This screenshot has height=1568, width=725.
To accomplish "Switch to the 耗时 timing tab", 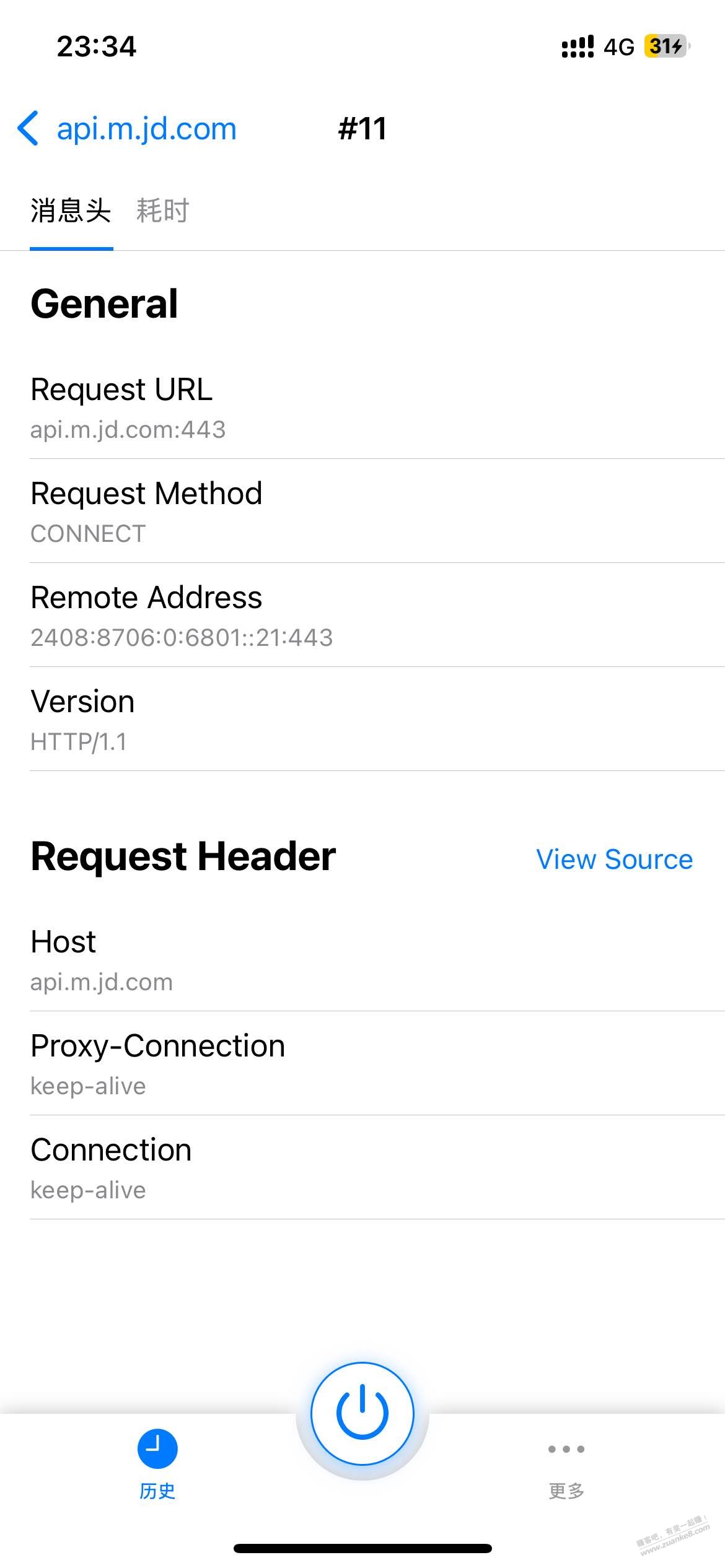I will coord(162,211).
